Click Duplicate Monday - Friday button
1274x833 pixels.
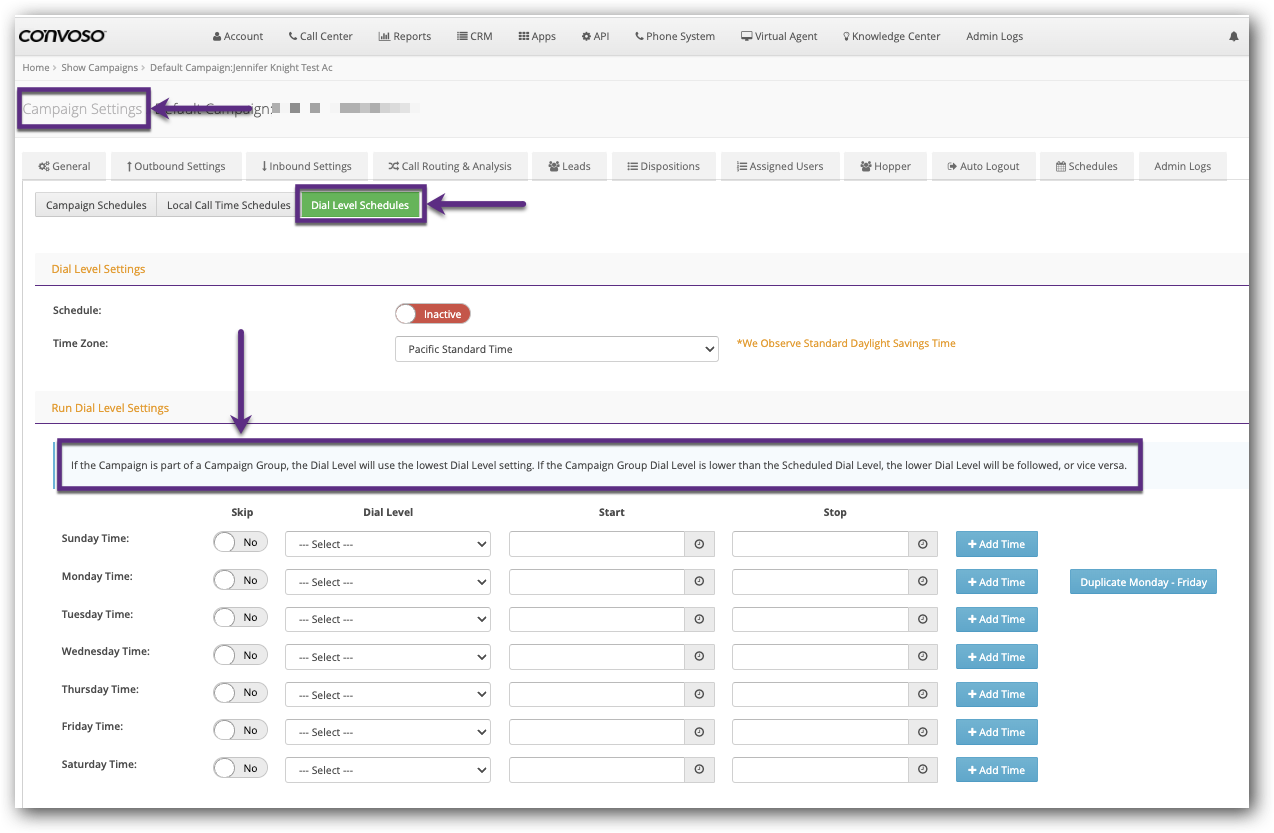coord(1143,582)
